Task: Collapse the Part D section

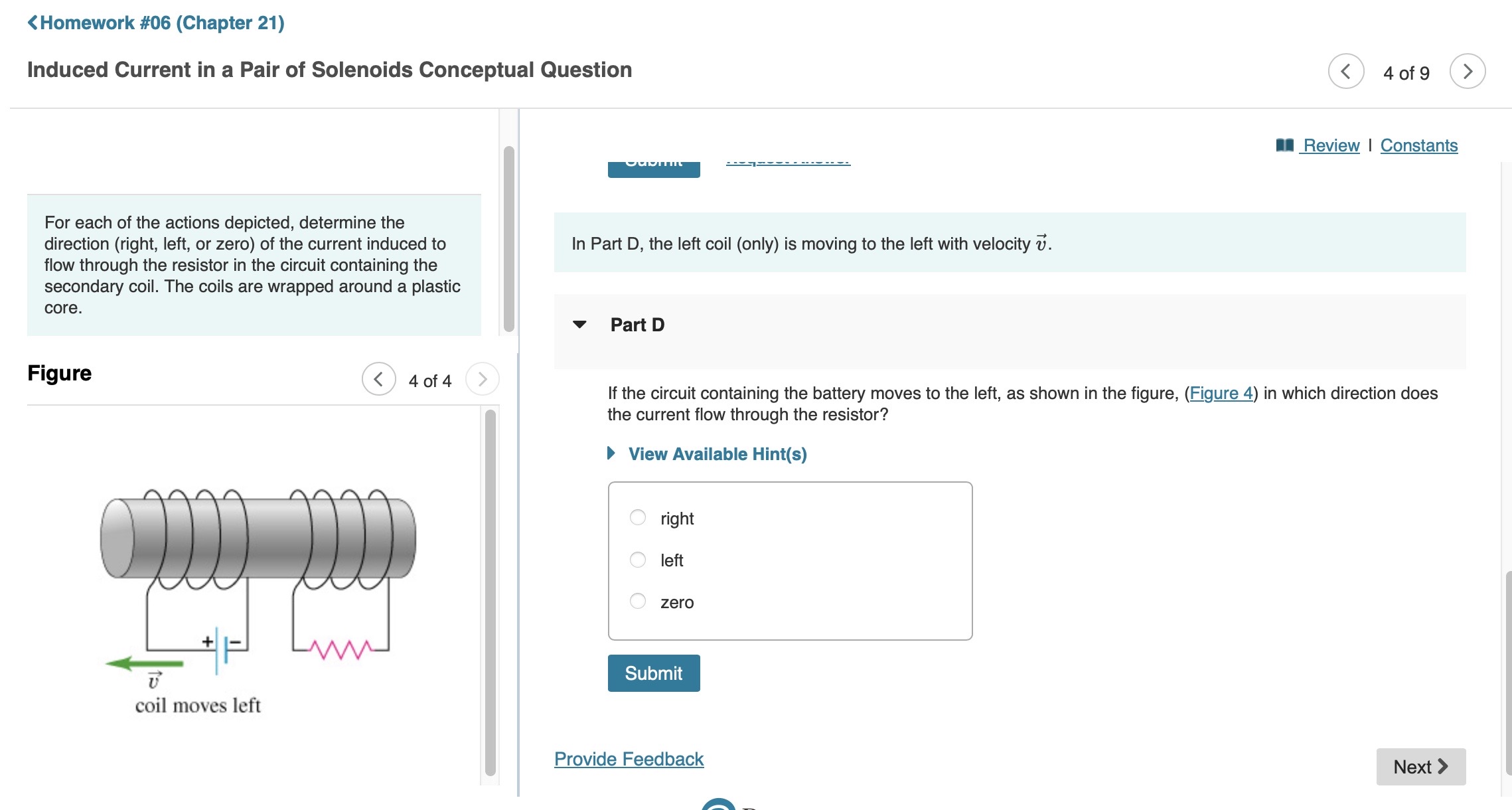Action: pos(579,325)
